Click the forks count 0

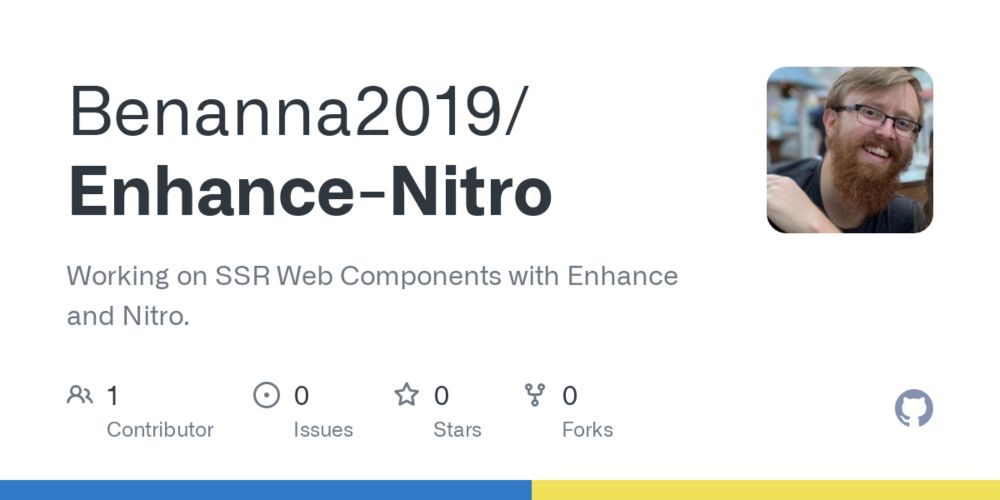tap(570, 396)
